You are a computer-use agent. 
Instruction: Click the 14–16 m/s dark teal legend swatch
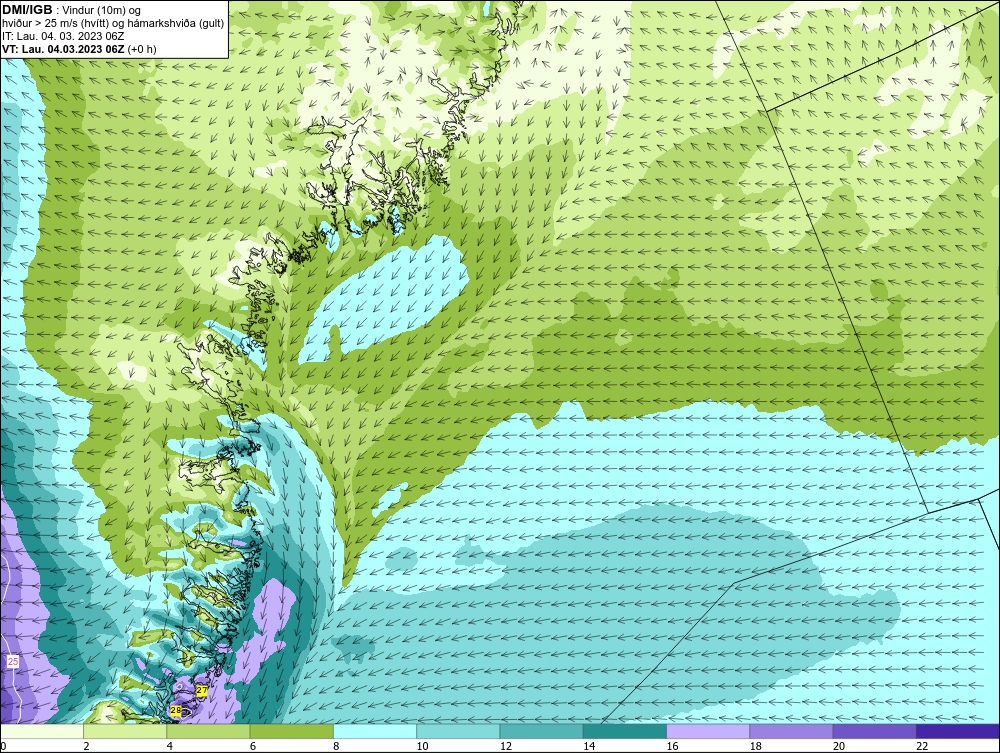[624, 731]
